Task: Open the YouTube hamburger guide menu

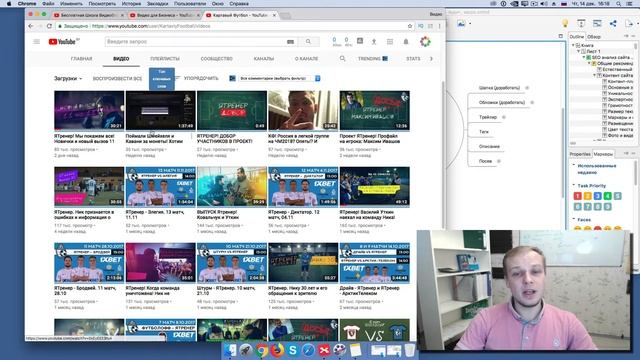Action: pyautogui.click(x=37, y=42)
